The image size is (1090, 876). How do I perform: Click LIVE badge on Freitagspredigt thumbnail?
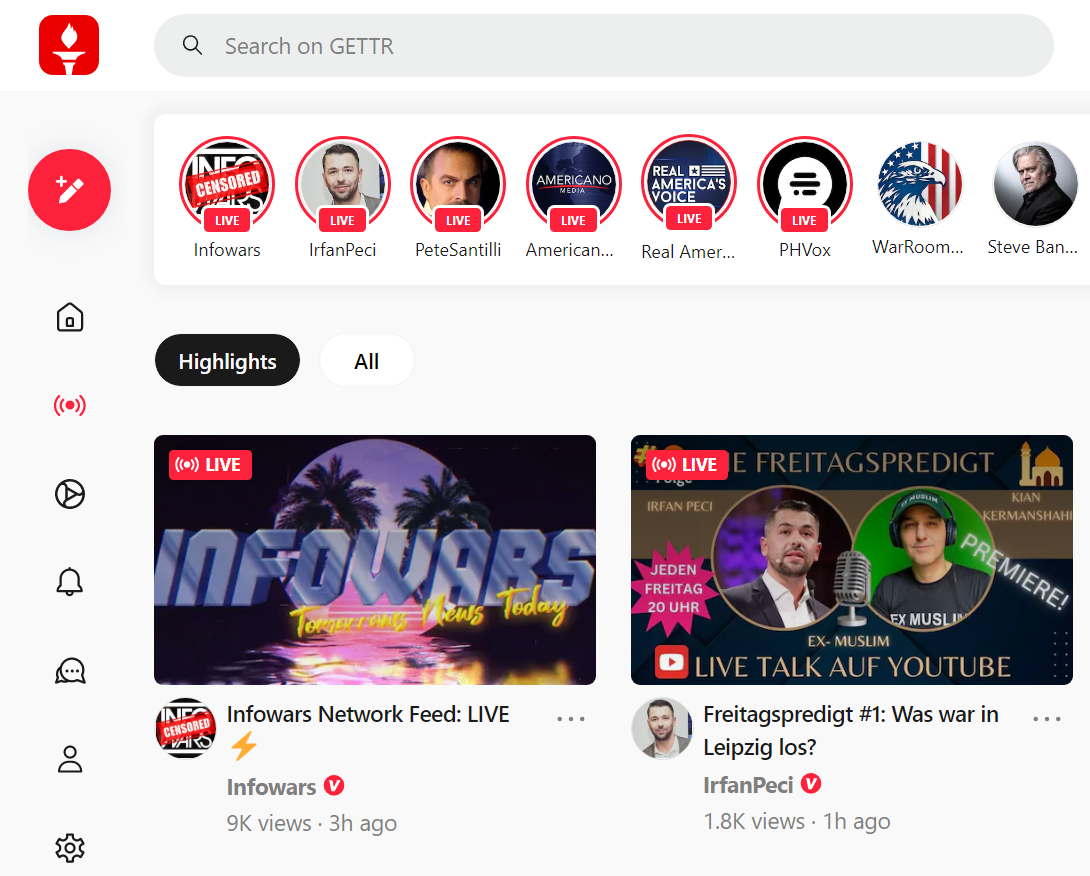[686, 464]
